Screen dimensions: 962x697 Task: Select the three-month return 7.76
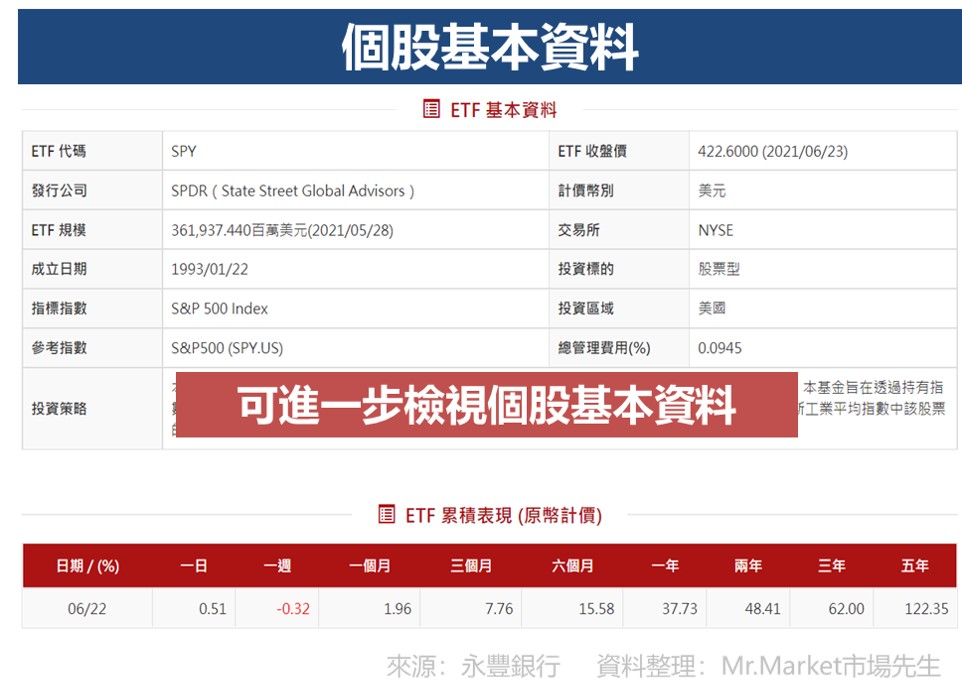click(x=499, y=609)
